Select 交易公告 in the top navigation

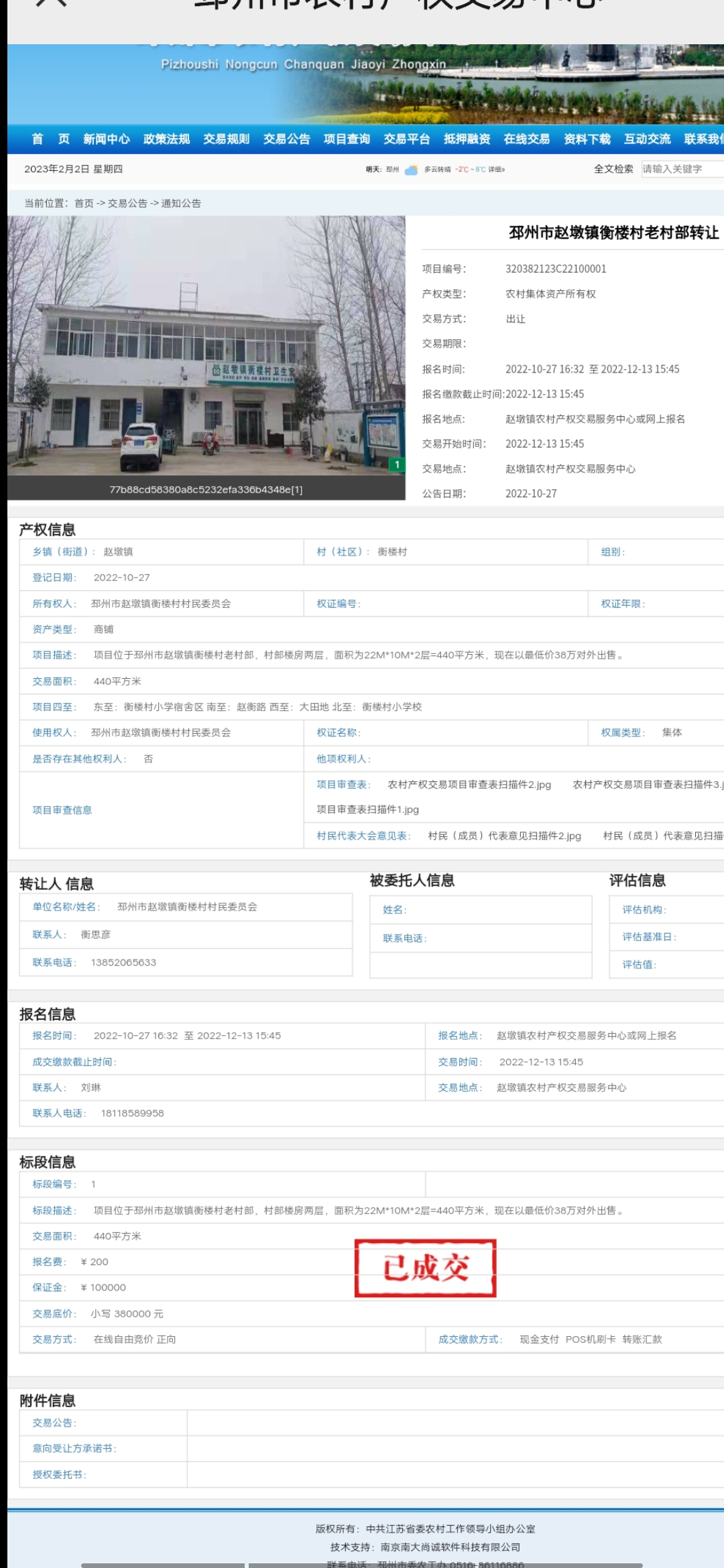[x=286, y=139]
